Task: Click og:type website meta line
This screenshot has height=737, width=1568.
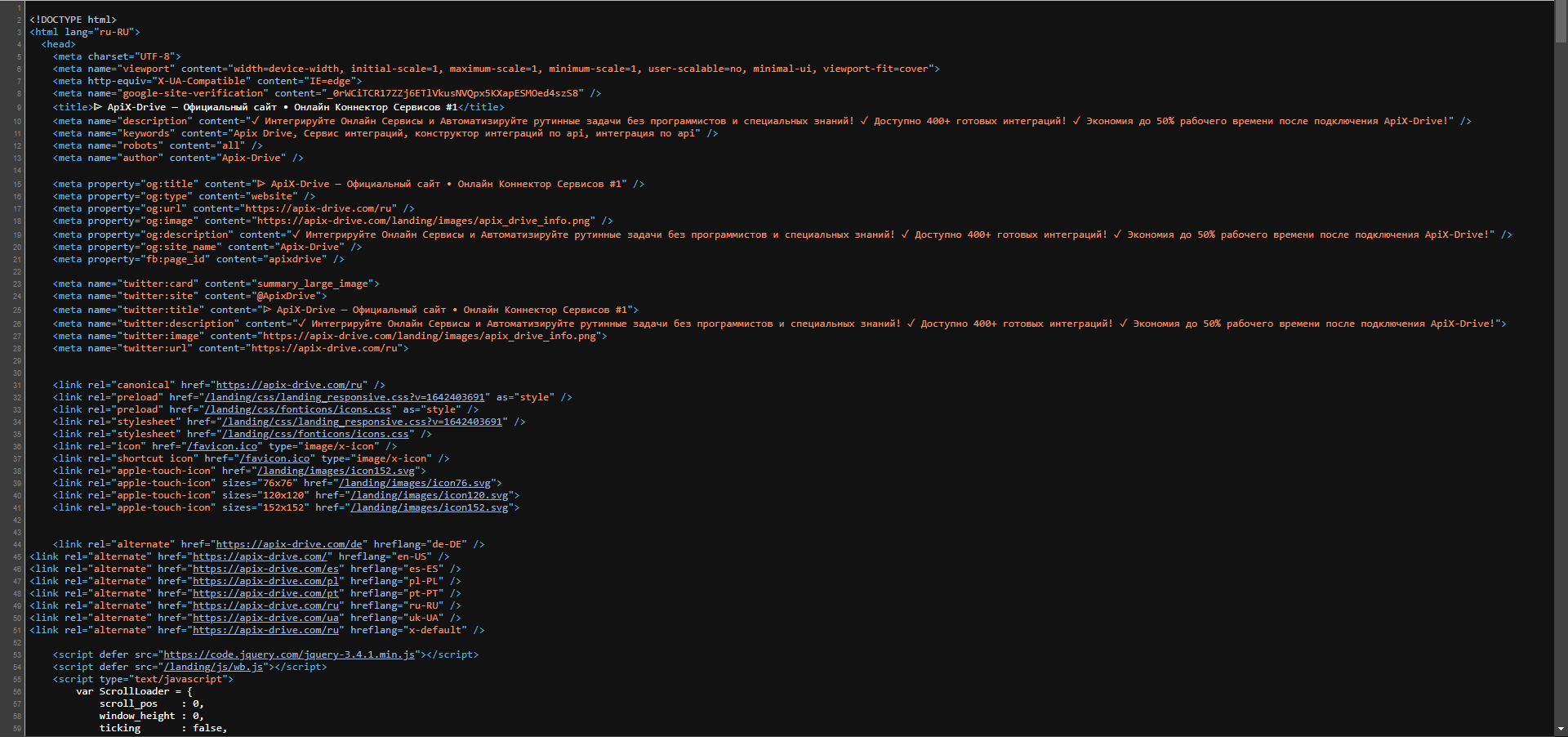Action: click(x=184, y=196)
